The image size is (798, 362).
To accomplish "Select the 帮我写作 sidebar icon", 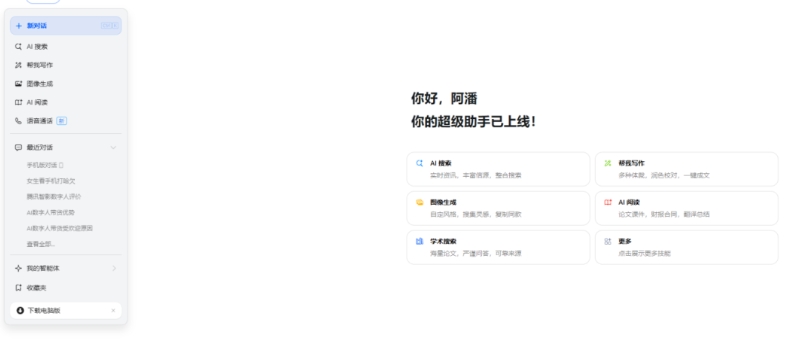I will pos(18,65).
